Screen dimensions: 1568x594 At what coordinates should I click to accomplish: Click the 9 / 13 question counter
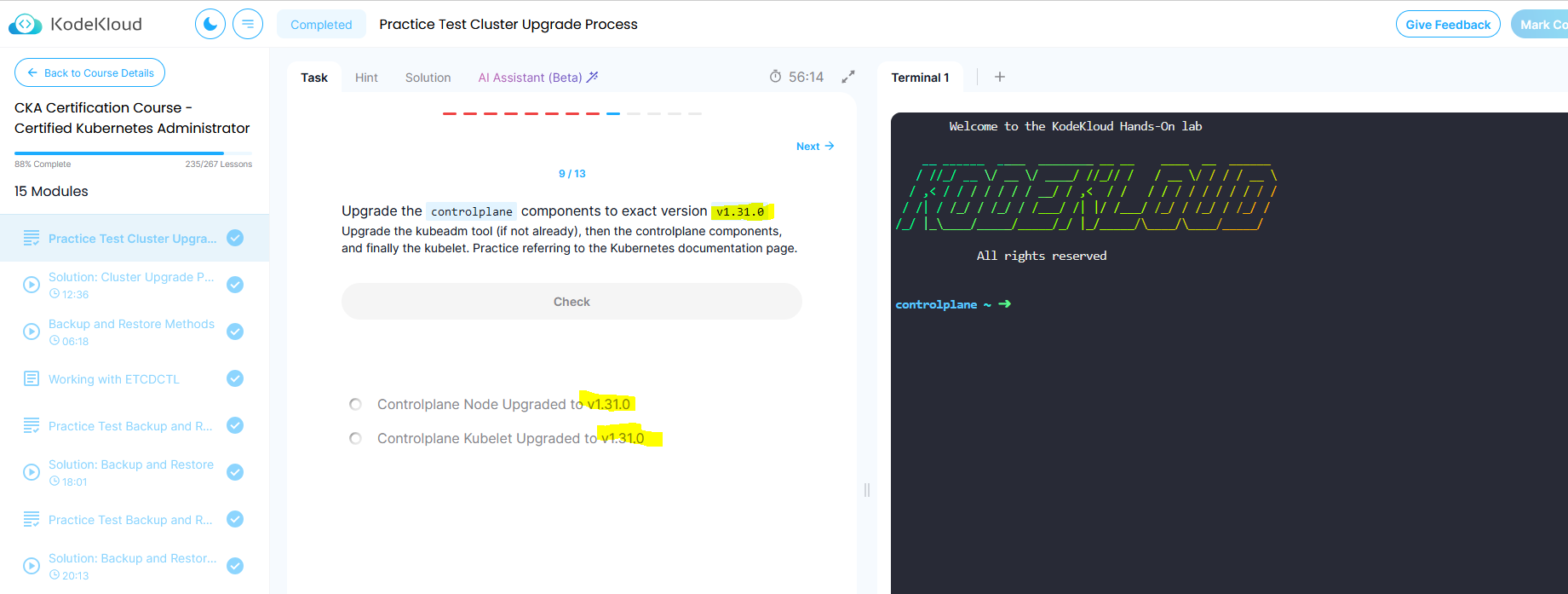click(572, 173)
